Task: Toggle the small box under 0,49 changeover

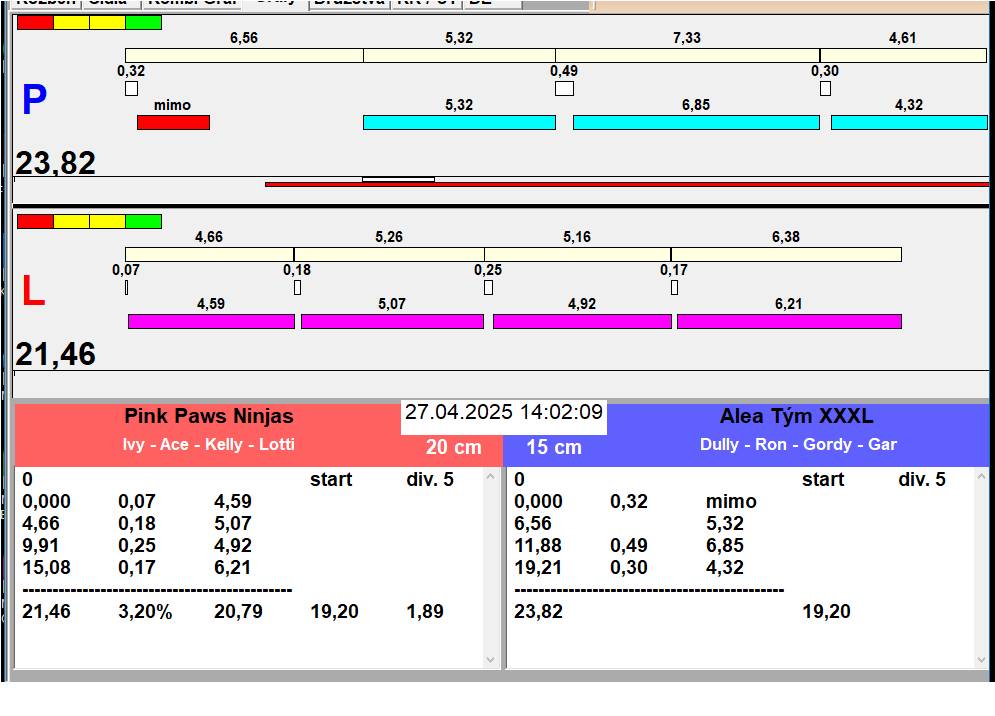Action: [564, 89]
